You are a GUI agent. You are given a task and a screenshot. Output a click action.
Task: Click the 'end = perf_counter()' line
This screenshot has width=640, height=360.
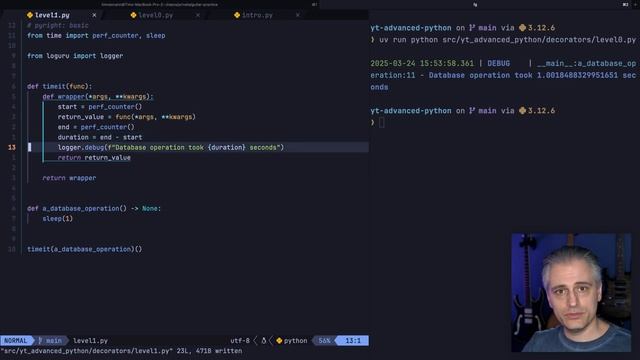click(x=96, y=127)
